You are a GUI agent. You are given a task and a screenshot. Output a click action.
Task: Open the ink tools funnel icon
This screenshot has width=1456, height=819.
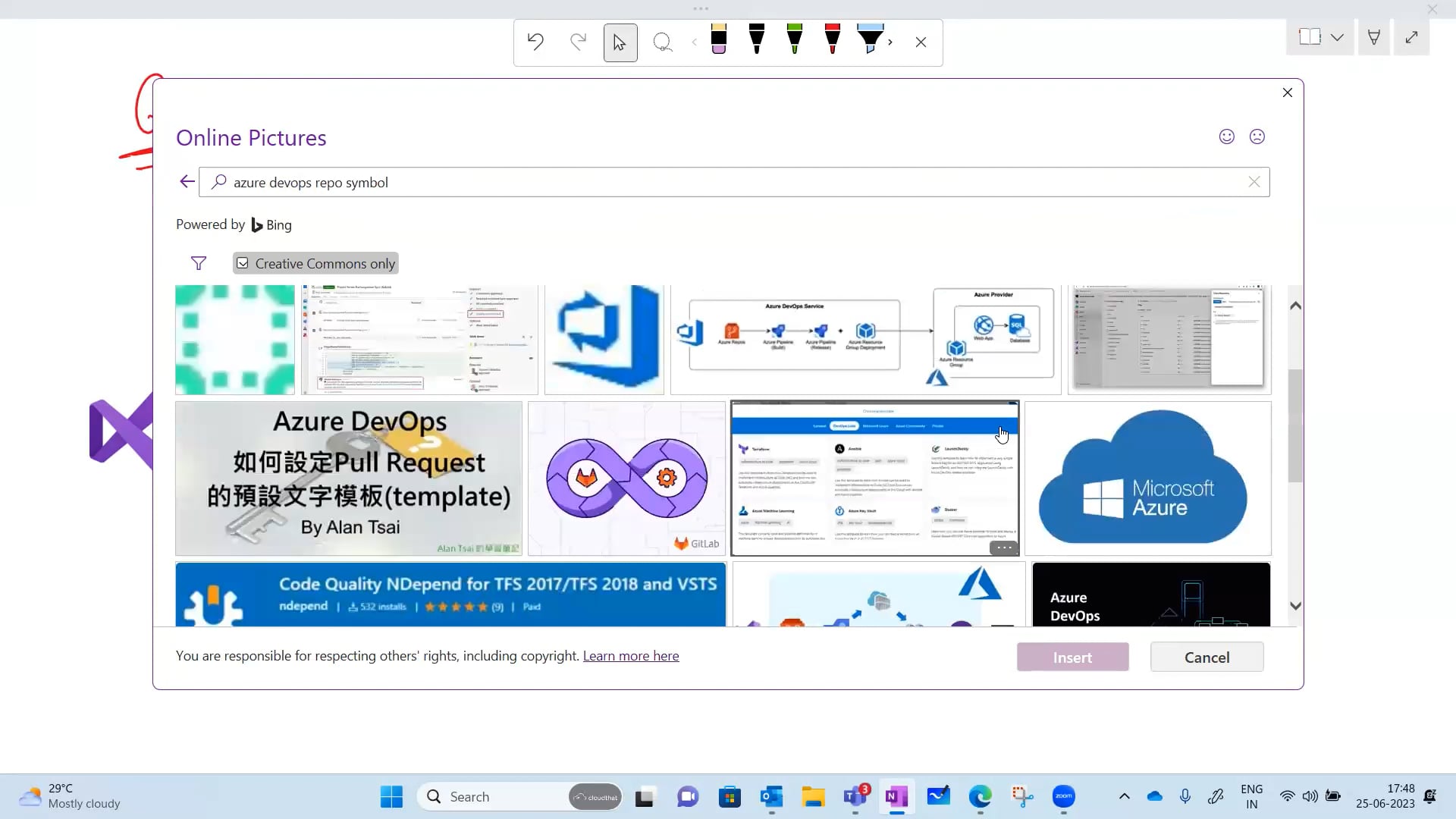(1373, 37)
